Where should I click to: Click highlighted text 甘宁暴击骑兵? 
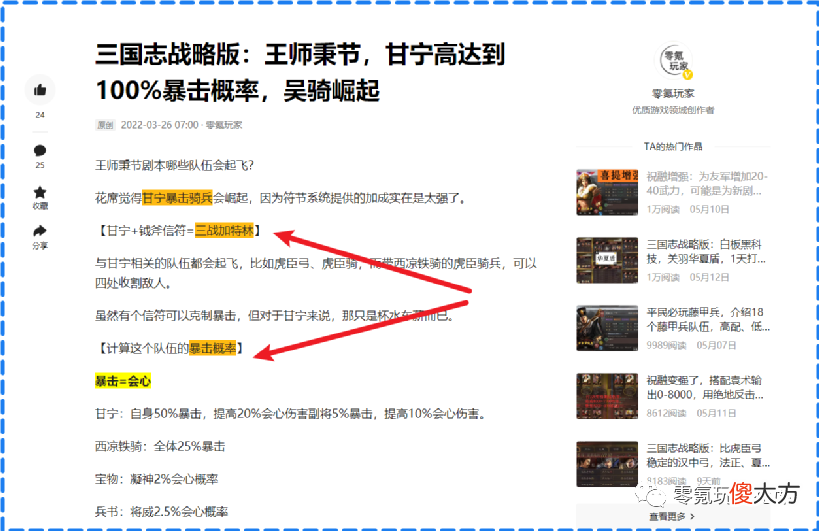177,198
